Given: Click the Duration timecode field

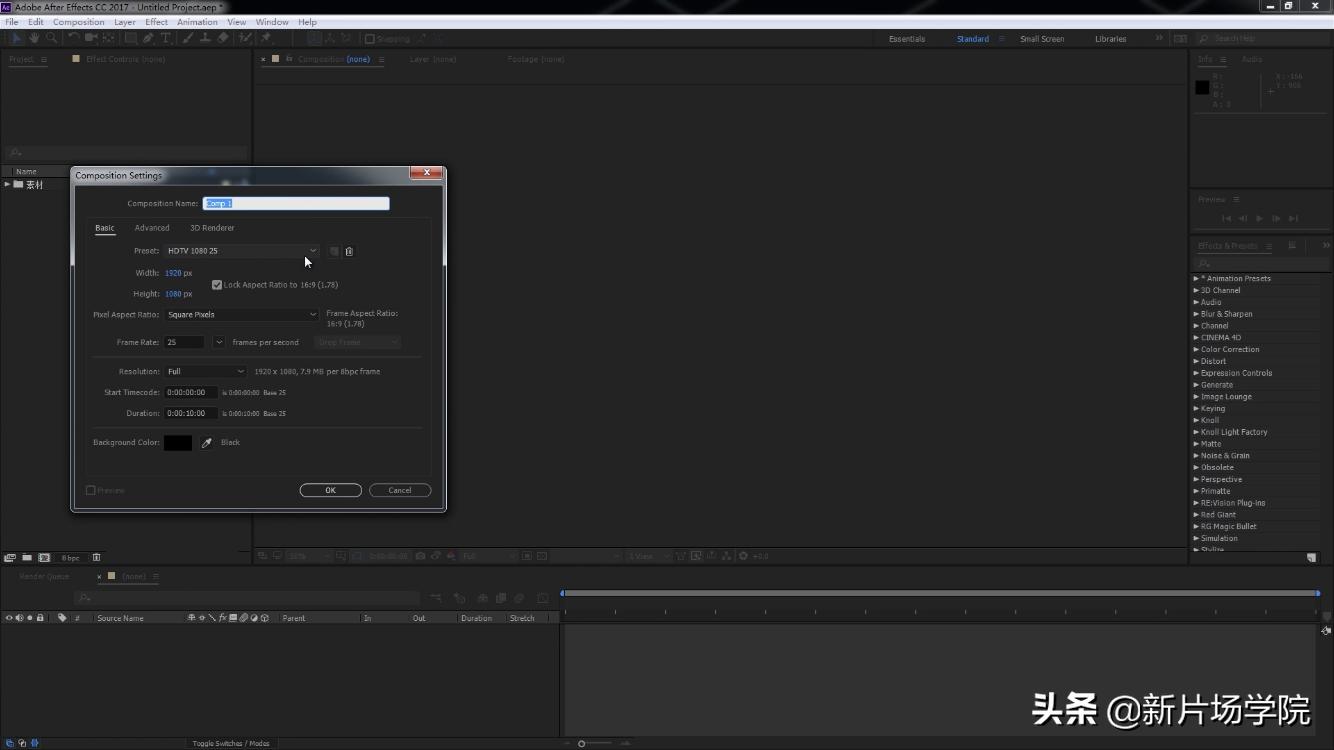Looking at the screenshot, I should 191,413.
